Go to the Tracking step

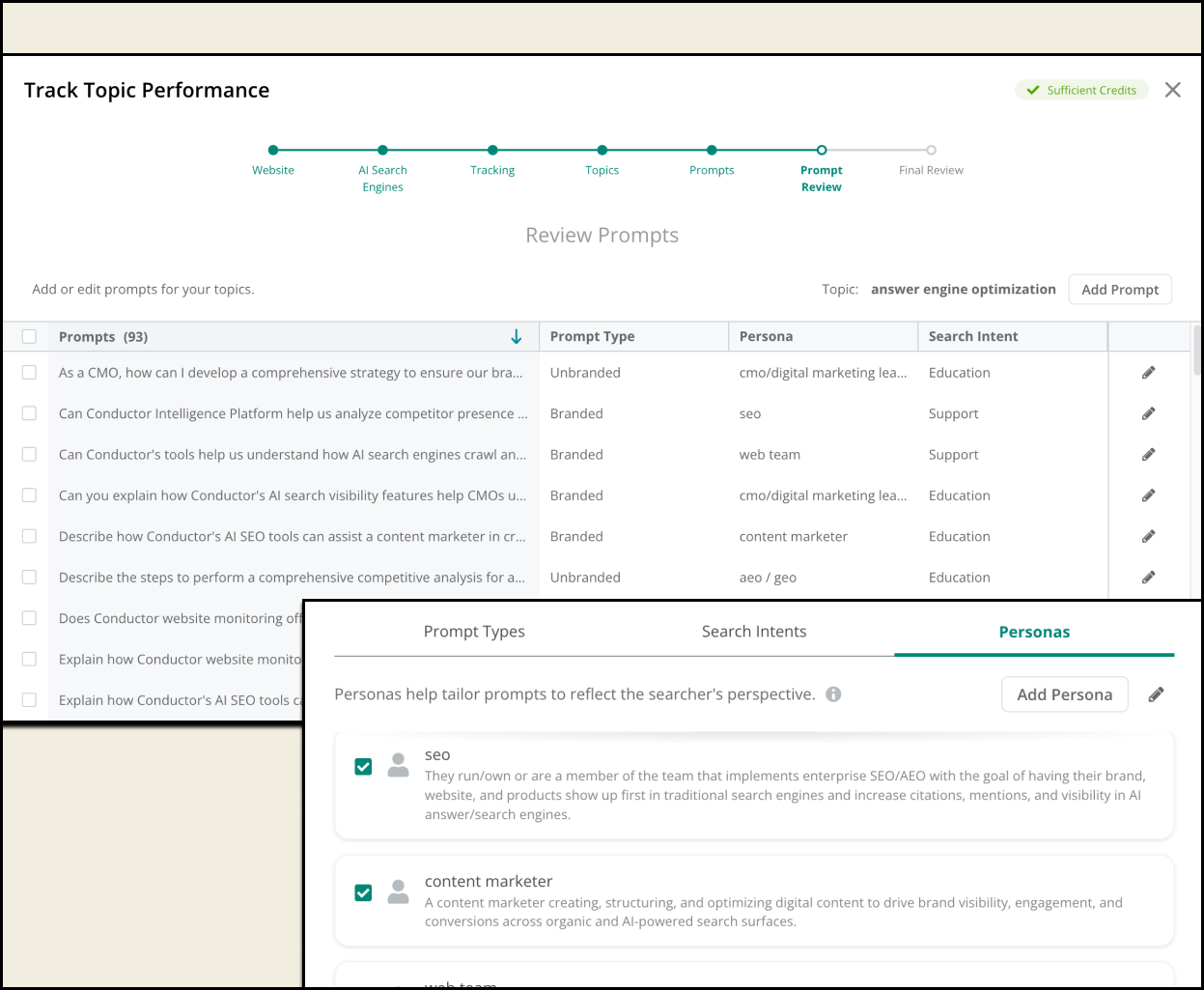coord(492,160)
